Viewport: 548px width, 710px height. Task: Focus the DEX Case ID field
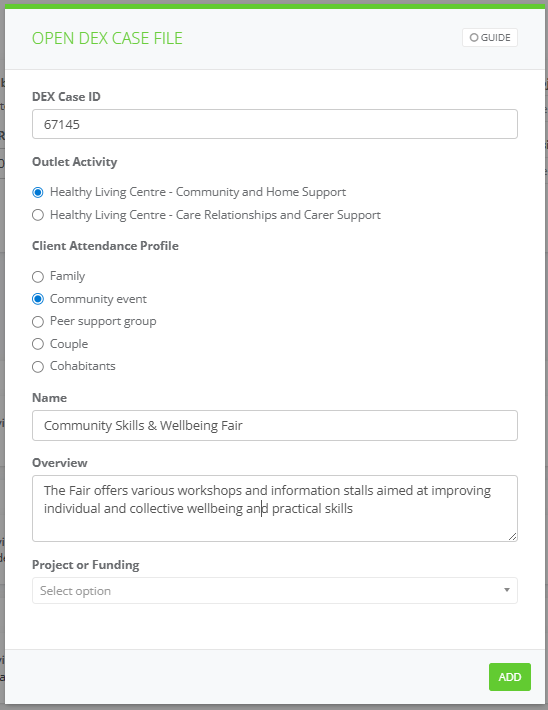click(274, 124)
